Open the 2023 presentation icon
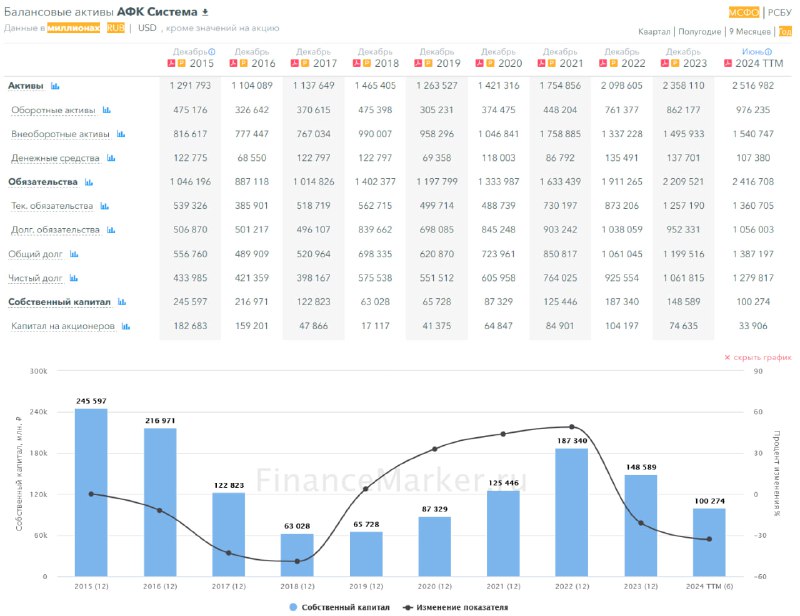The image size is (800, 616). click(x=674, y=63)
